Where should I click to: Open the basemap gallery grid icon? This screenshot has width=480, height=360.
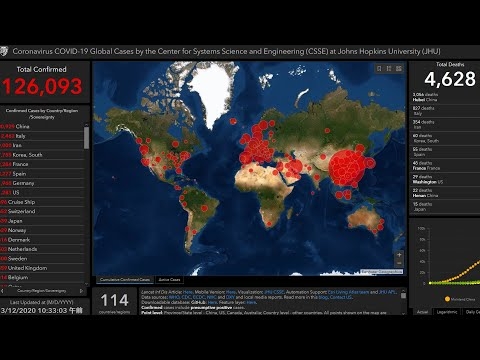[399, 68]
